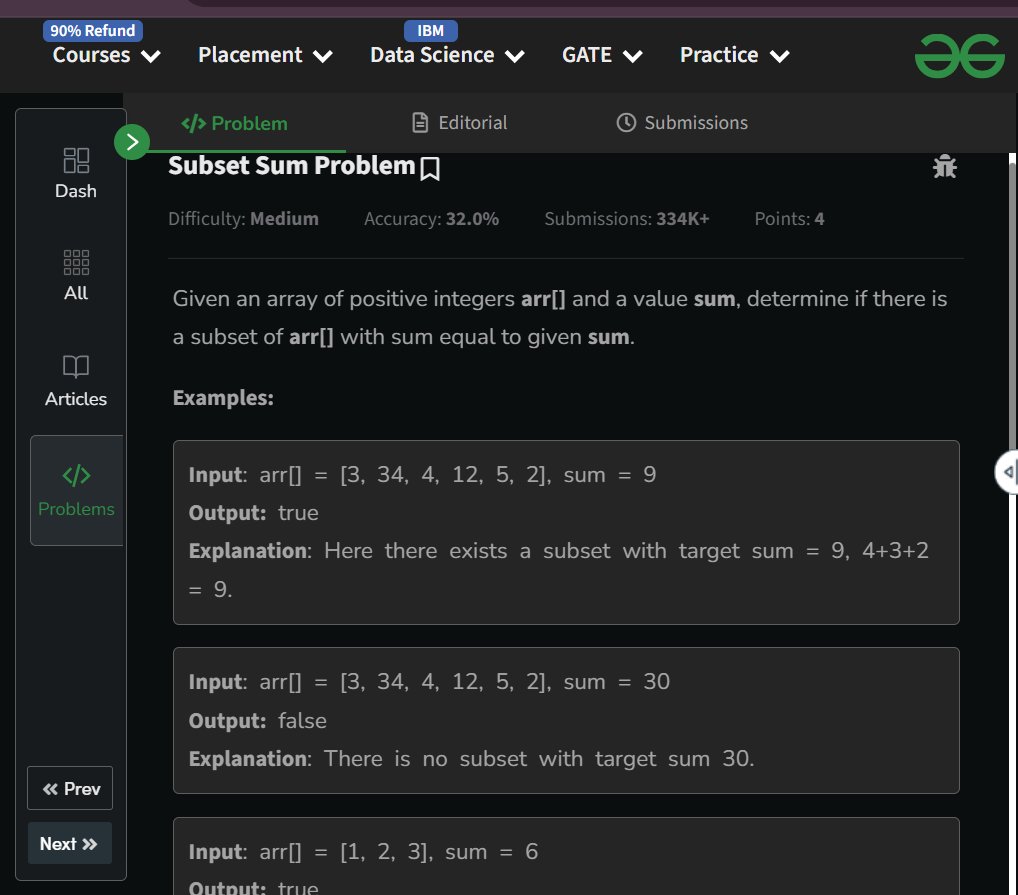Click the explanation 'There is no subset'
Image resolution: width=1018 pixels, height=895 pixels.
coord(472,759)
